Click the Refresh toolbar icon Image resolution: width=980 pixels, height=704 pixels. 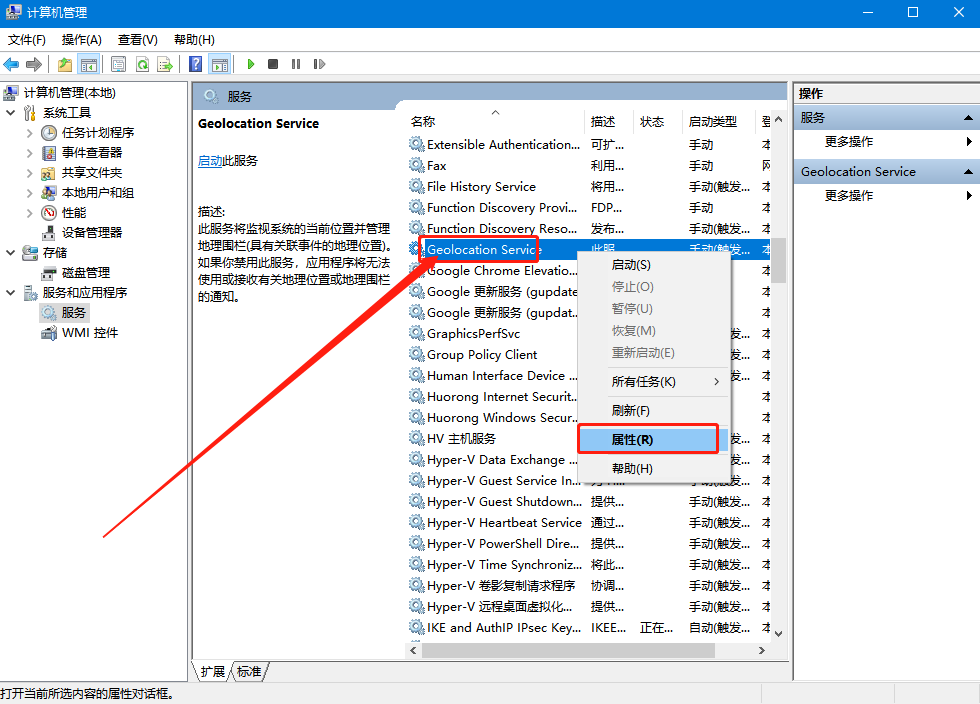point(142,64)
